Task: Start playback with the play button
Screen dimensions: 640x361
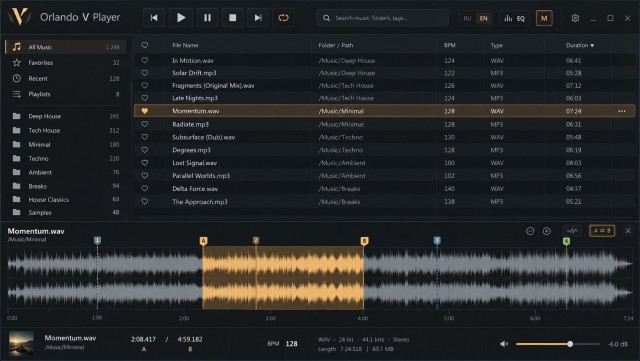Action: click(x=181, y=18)
